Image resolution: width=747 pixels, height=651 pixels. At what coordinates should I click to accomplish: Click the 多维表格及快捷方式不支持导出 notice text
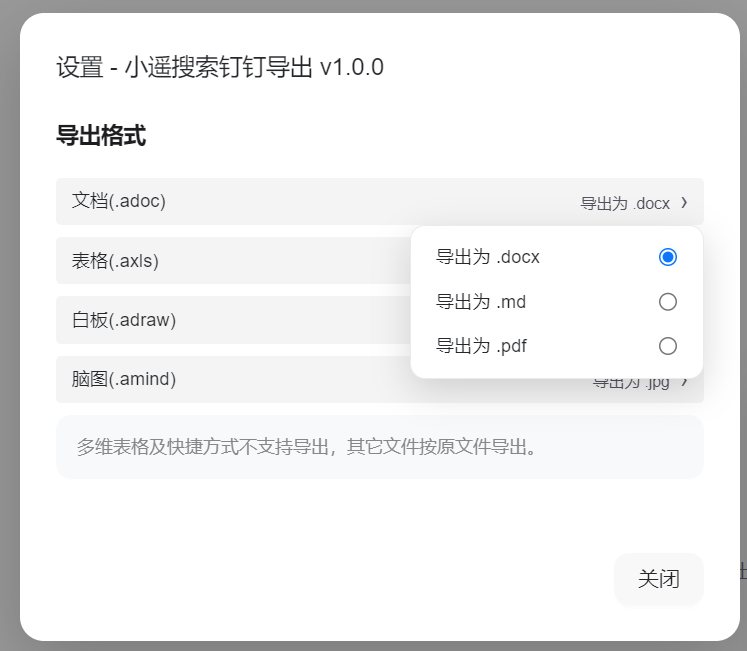pos(308,447)
